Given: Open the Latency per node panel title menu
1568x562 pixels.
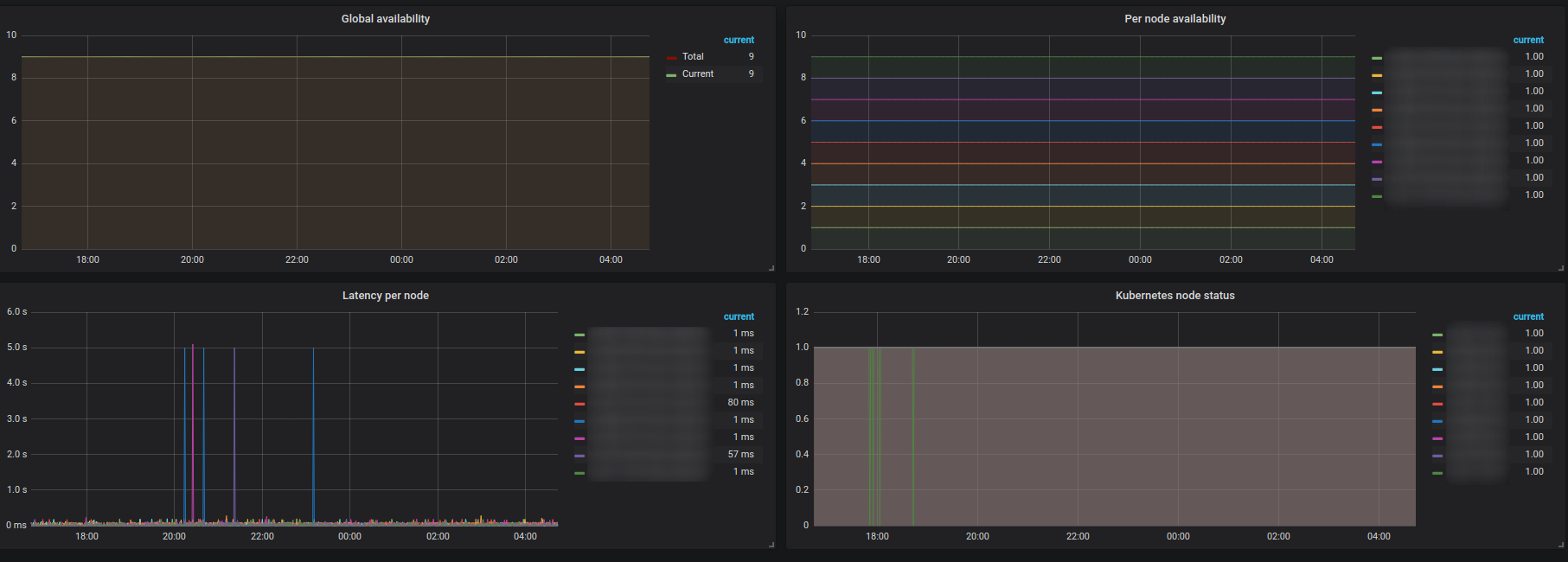Looking at the screenshot, I should click(385, 296).
